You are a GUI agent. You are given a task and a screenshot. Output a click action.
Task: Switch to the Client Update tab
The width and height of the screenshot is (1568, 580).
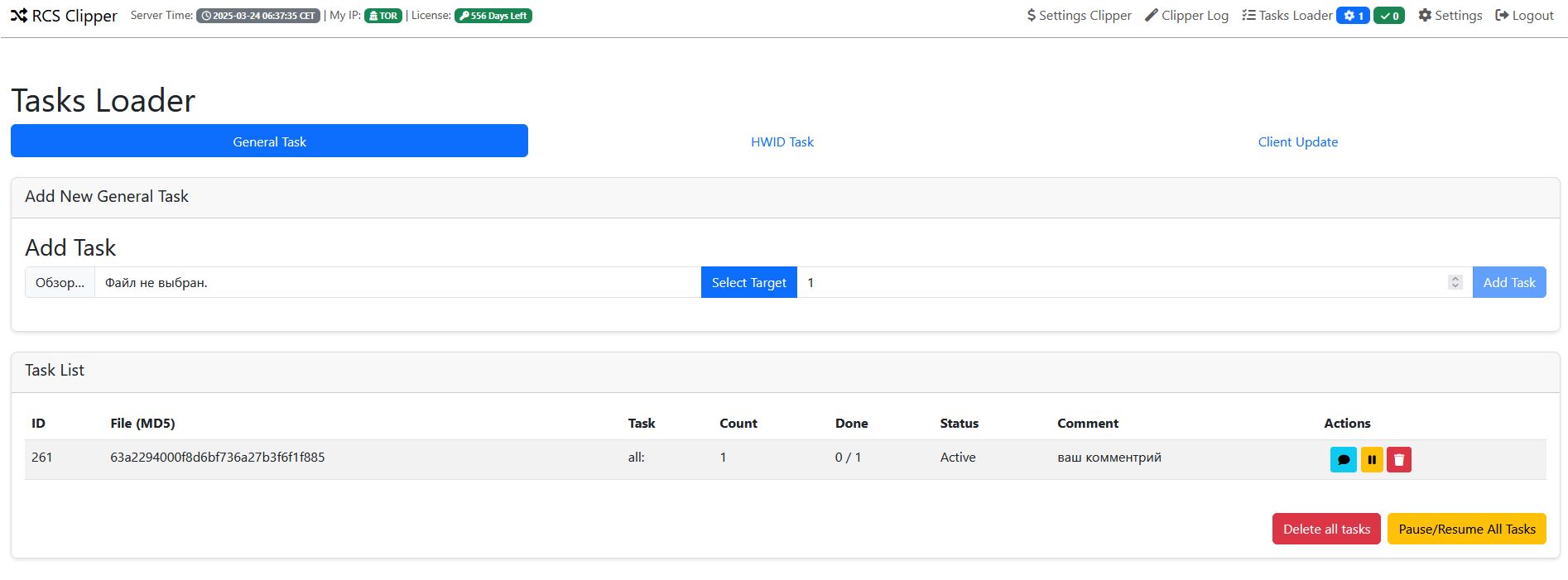coord(1297,141)
